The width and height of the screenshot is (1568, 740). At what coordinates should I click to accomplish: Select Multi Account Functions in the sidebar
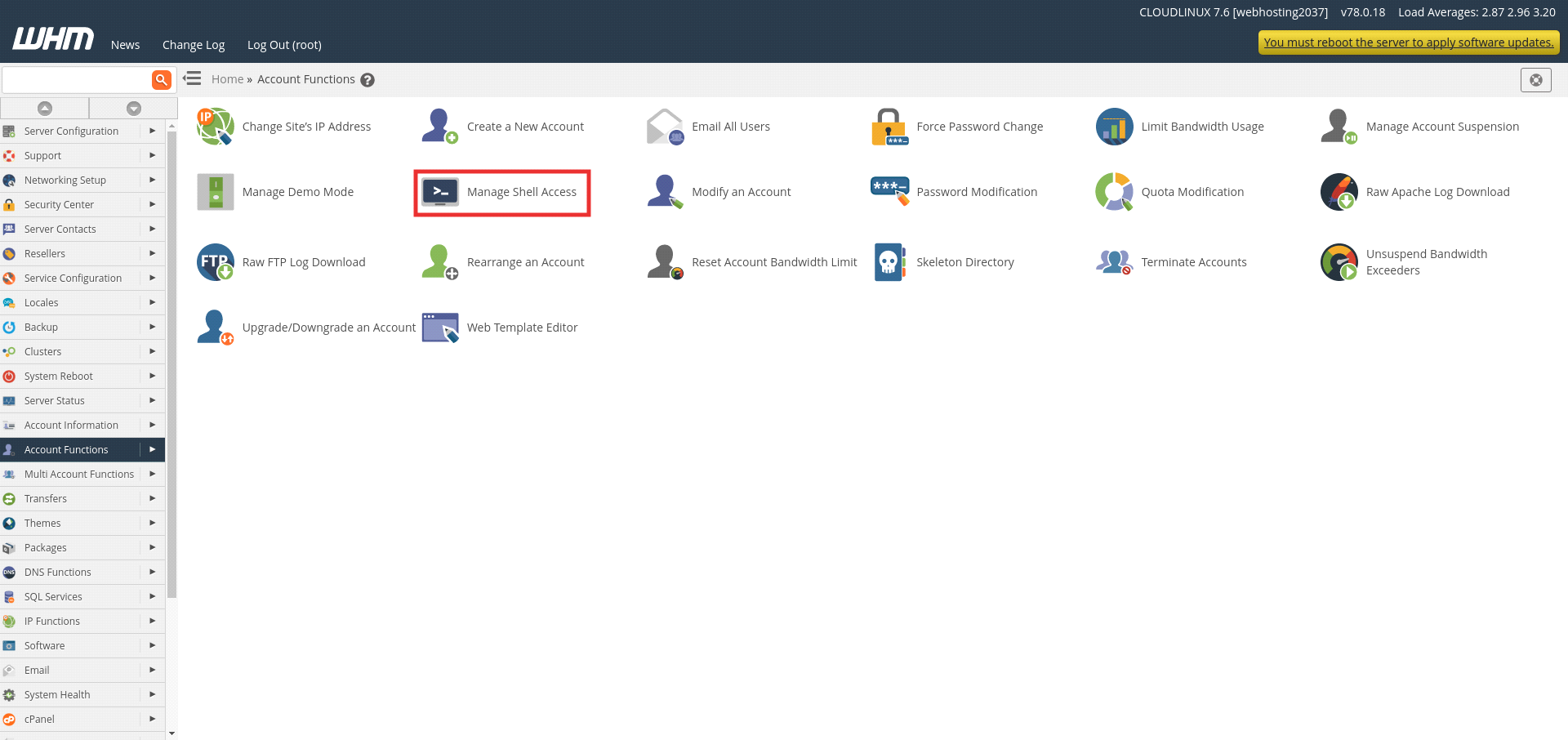79,474
